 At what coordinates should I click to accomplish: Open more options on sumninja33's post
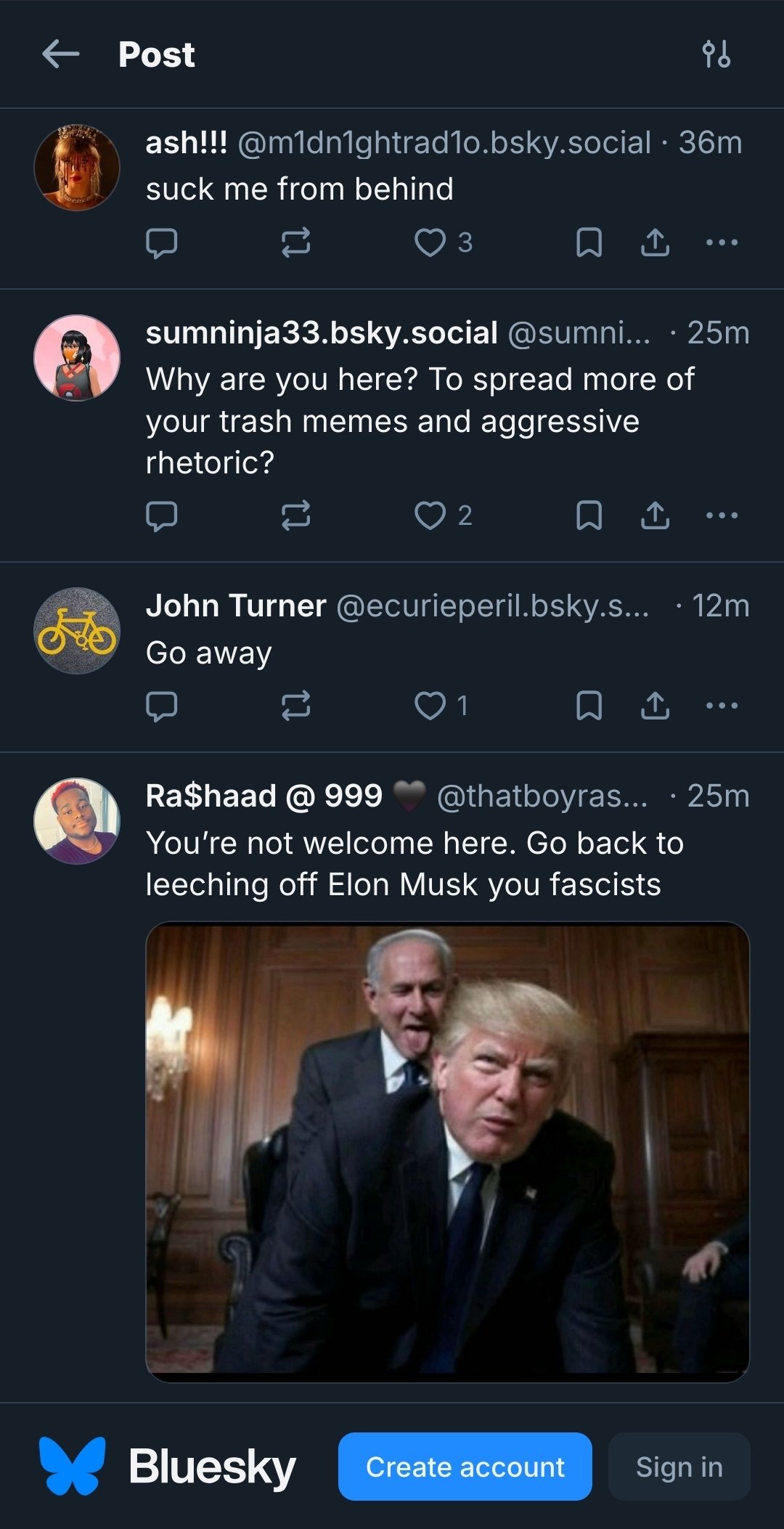pyautogui.click(x=722, y=515)
